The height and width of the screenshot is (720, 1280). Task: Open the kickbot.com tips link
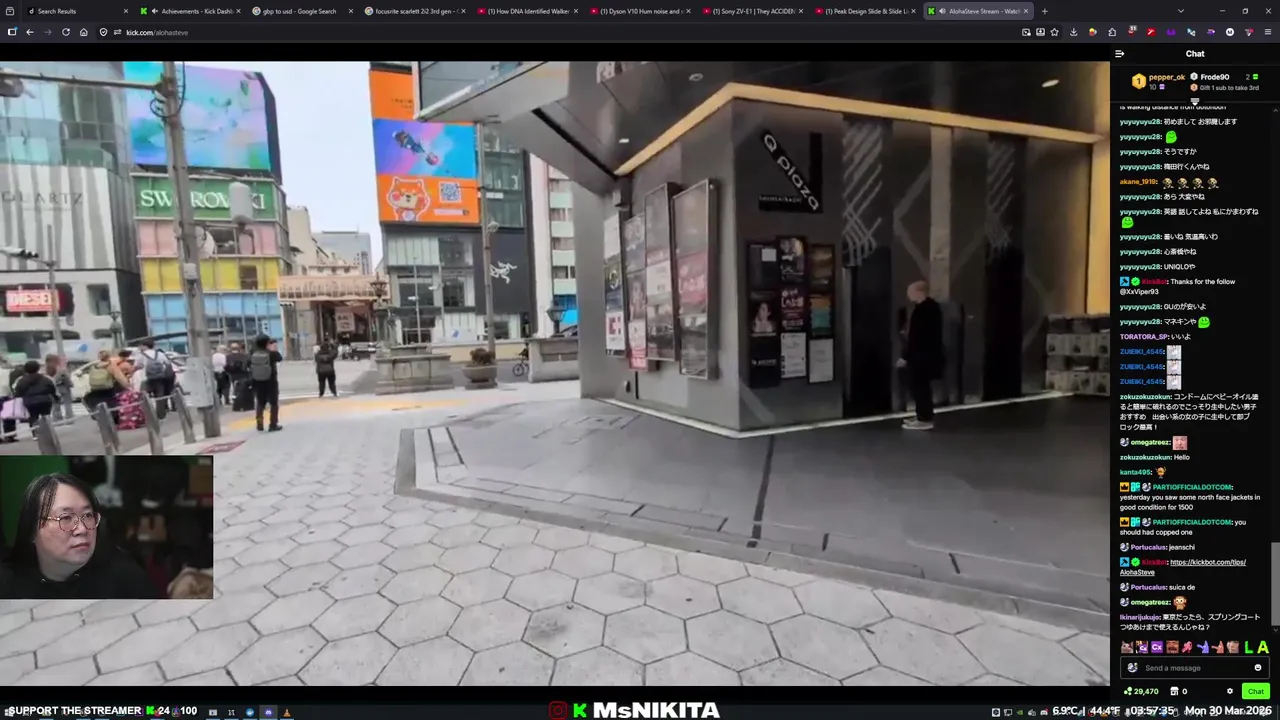tap(1182, 567)
